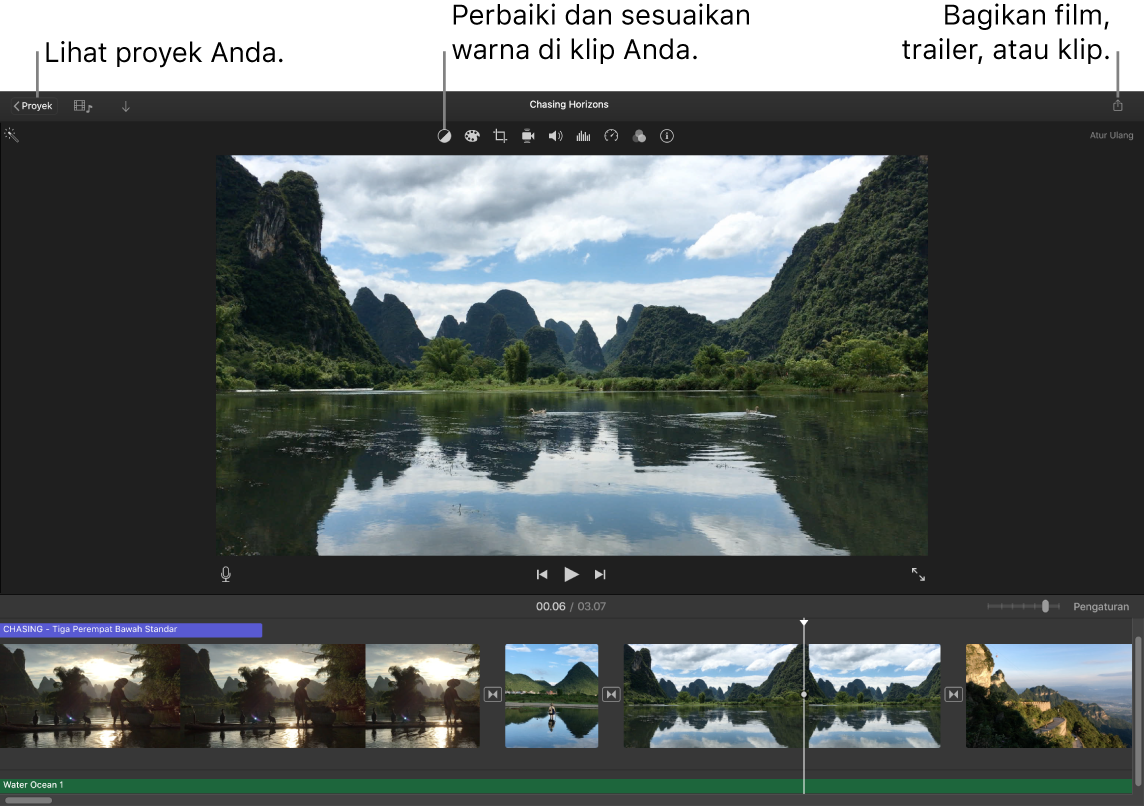Open the Color Correction palette controls
Viewport: 1144px width, 806px height.
[x=471, y=136]
